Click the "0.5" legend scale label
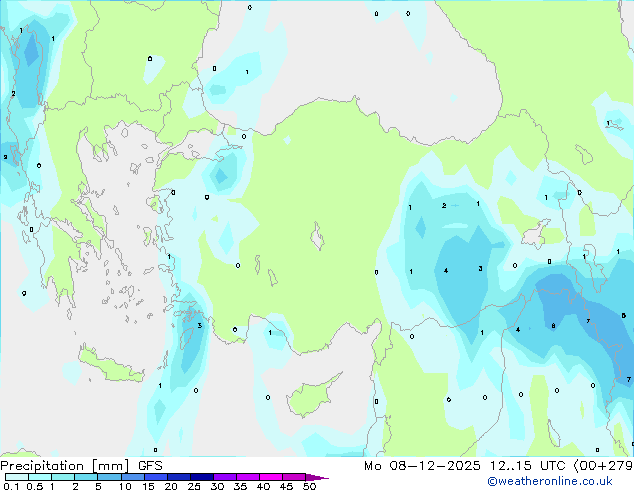This screenshot has height=490, width=634. click(35, 486)
